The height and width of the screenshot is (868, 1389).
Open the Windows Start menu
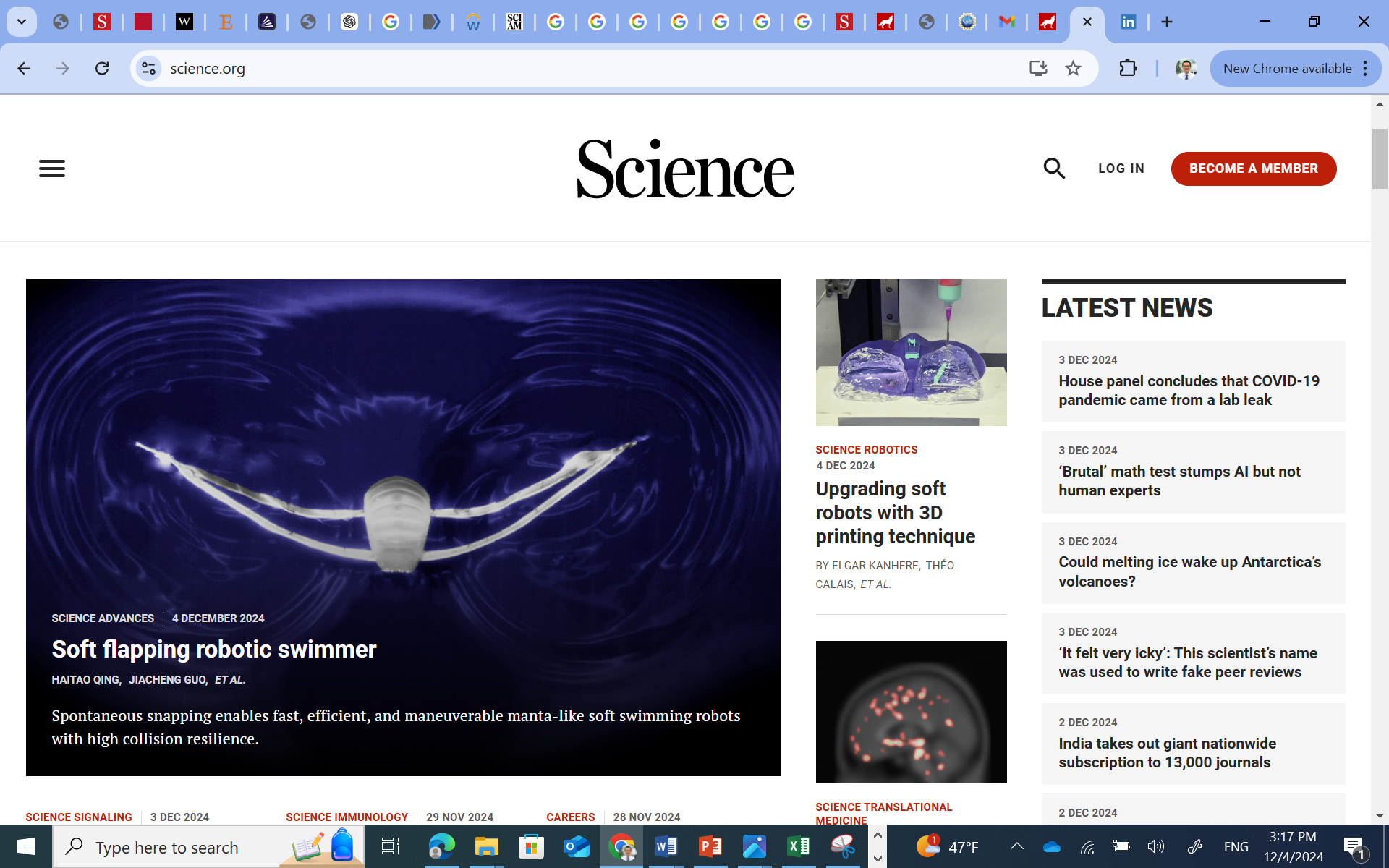26,846
